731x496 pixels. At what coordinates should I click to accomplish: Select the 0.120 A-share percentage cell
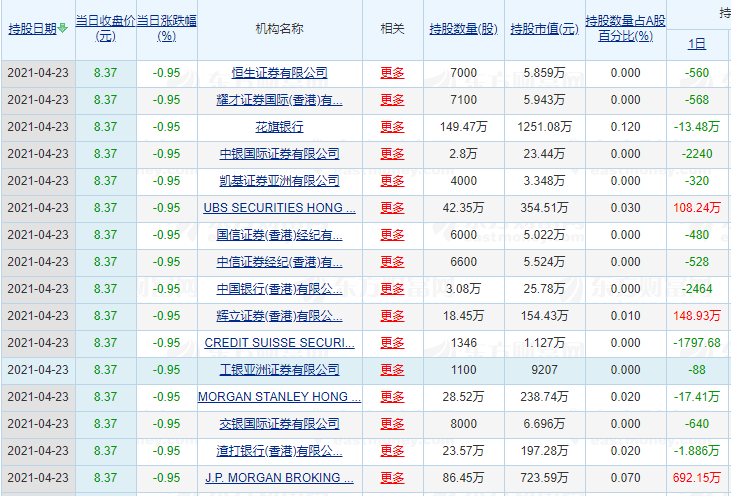pyautogui.click(x=625, y=127)
